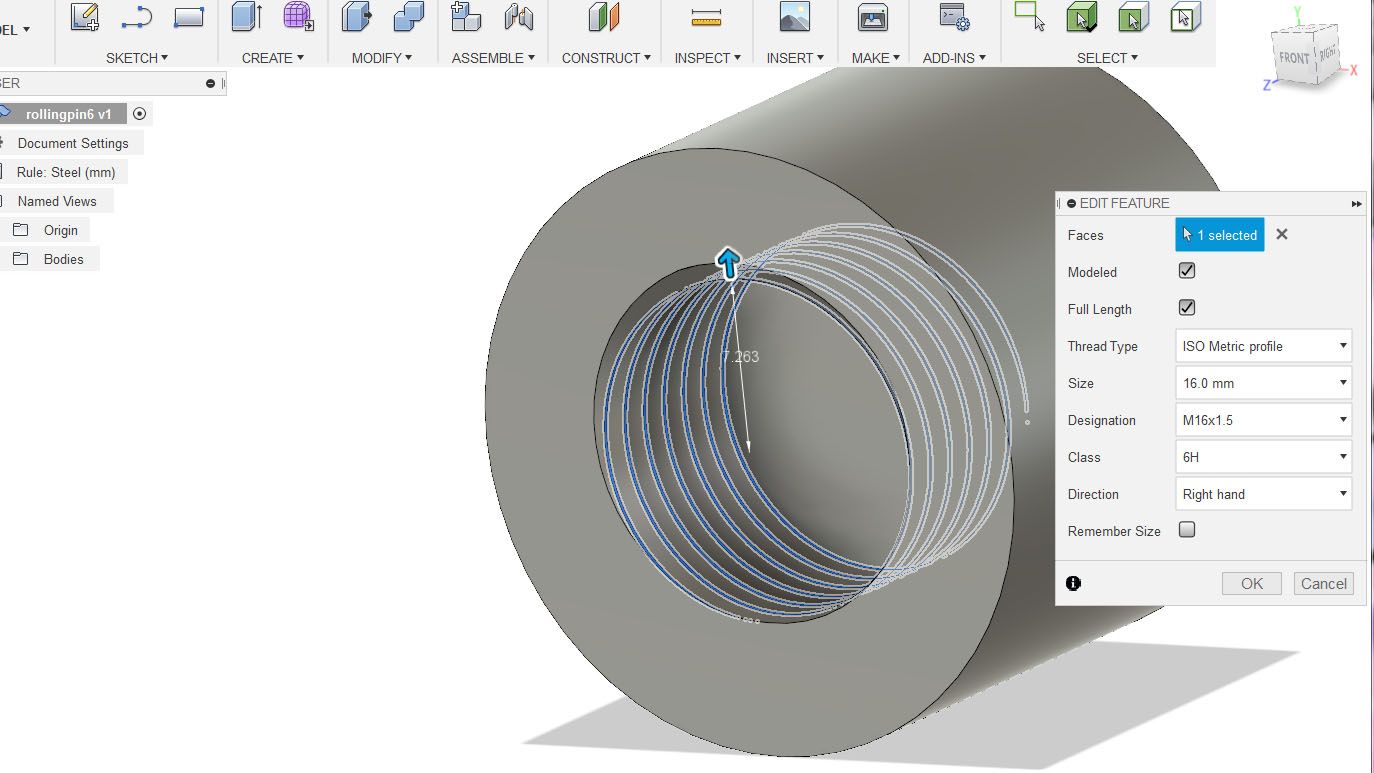Open the Designation dropdown showing M16x1.5
Screen dimensions: 1374x773
click(1264, 420)
